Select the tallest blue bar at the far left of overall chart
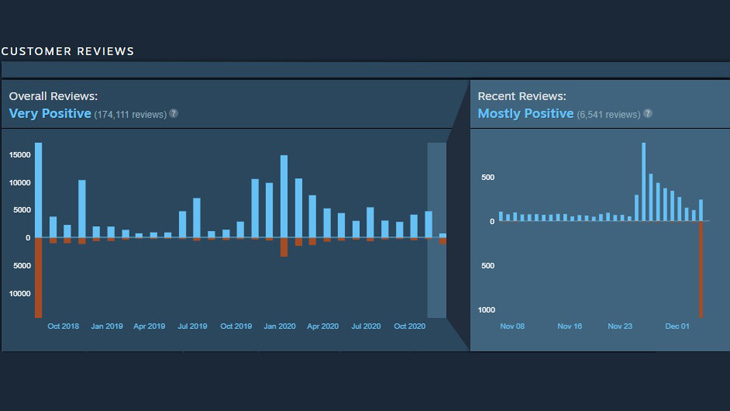This screenshot has height=411, width=730. [39, 190]
